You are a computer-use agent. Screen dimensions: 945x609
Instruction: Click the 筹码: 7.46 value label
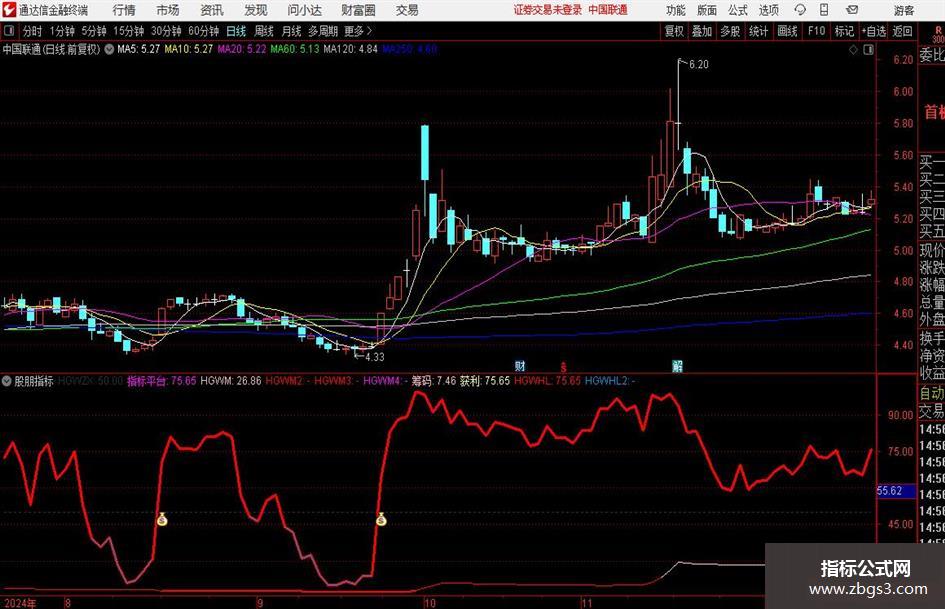434,381
